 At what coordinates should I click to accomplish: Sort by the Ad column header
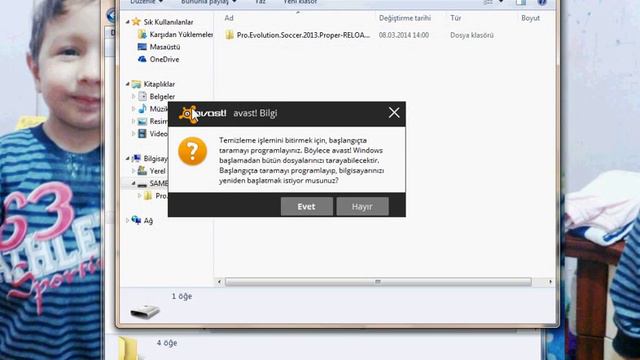(x=229, y=18)
